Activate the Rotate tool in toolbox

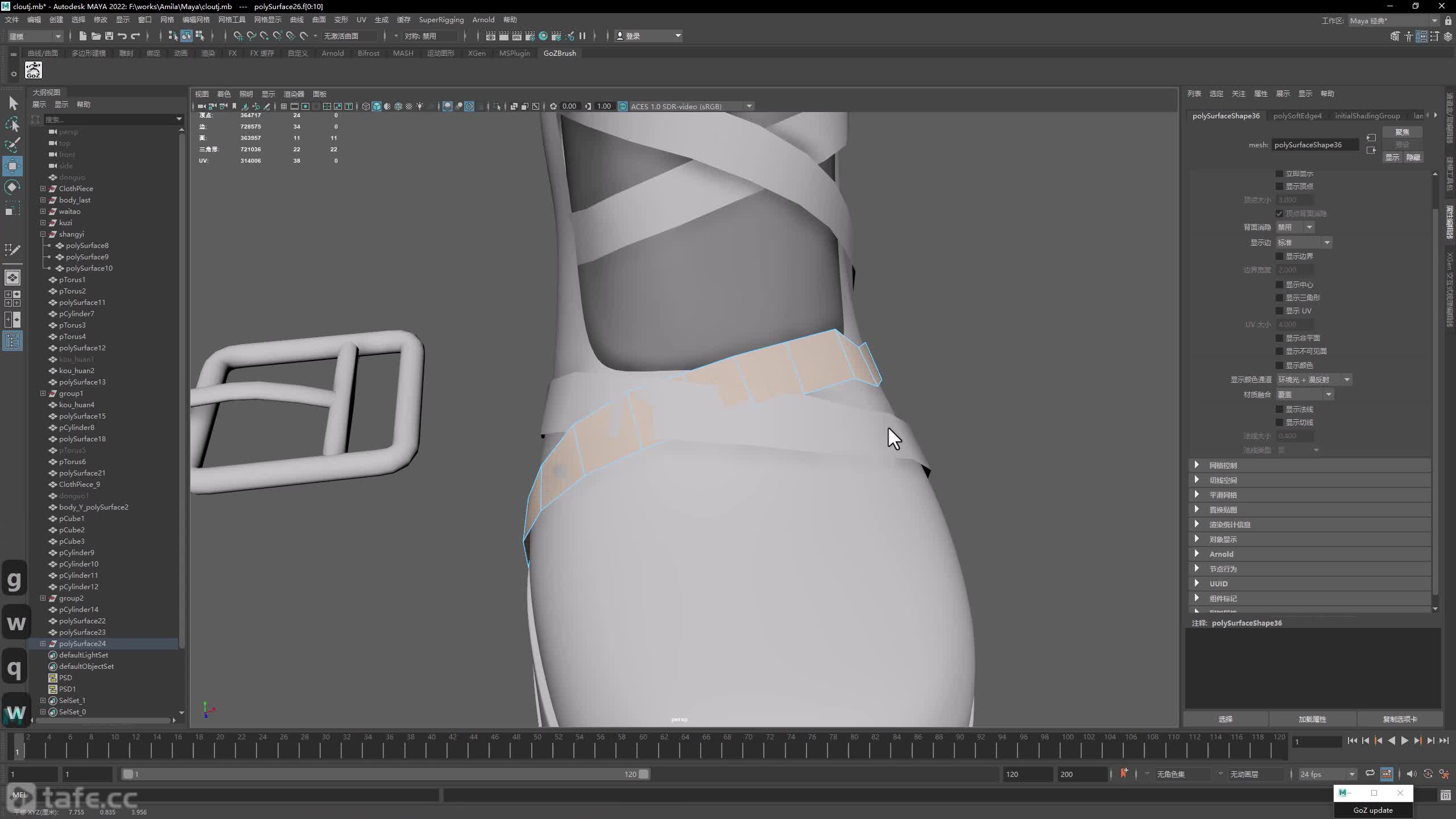pos(13,187)
